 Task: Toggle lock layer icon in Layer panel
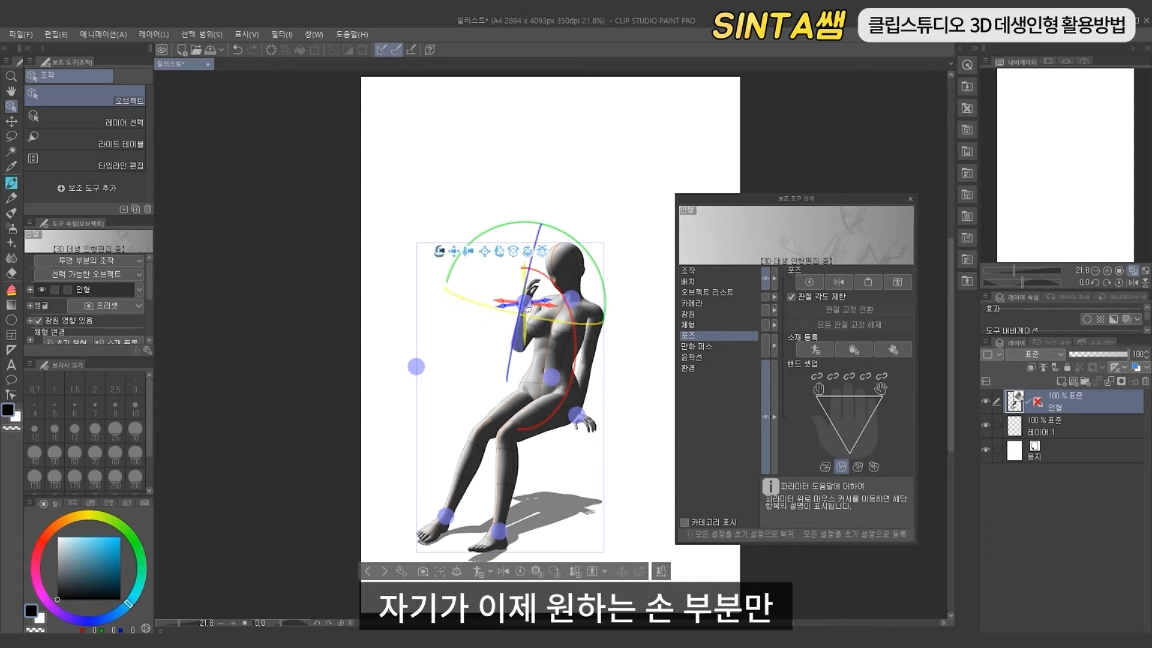pyautogui.click(x=1067, y=367)
